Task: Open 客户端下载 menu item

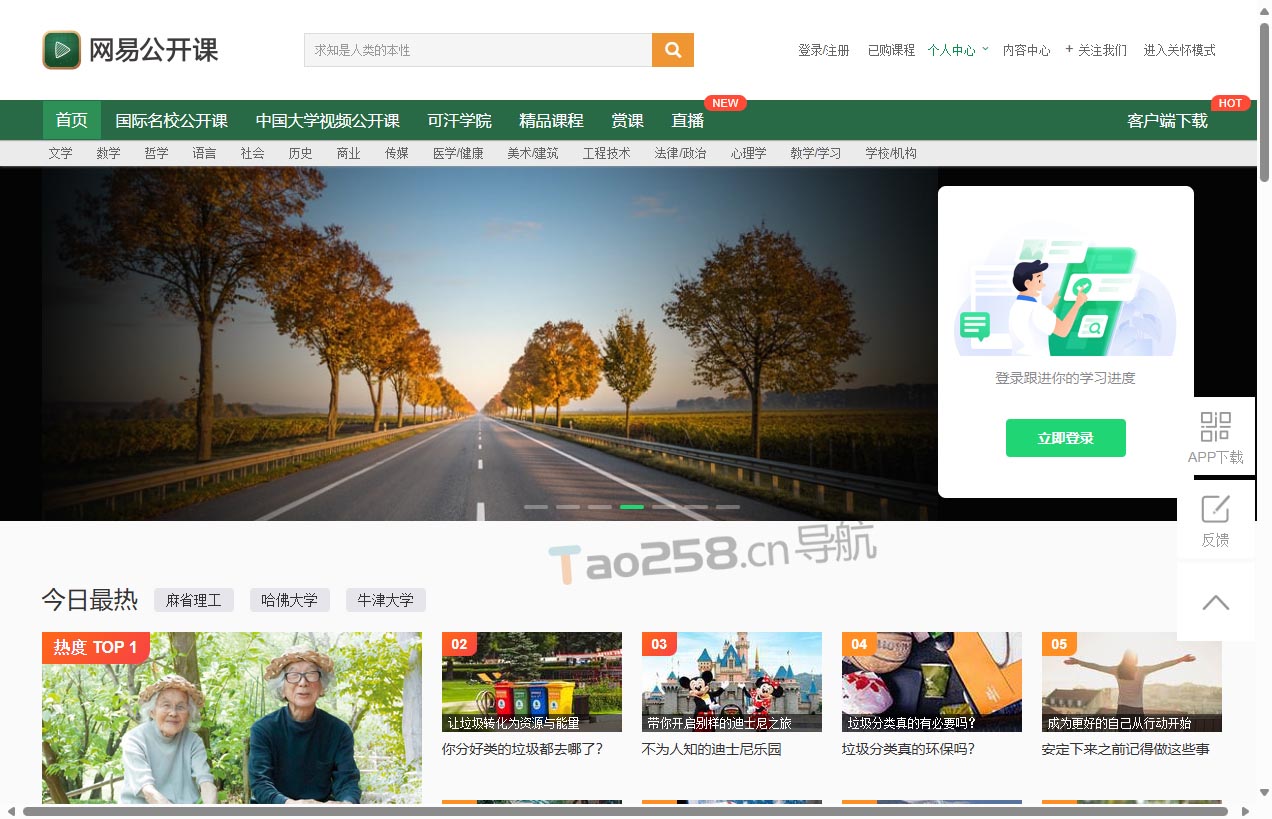Action: coord(1167,121)
